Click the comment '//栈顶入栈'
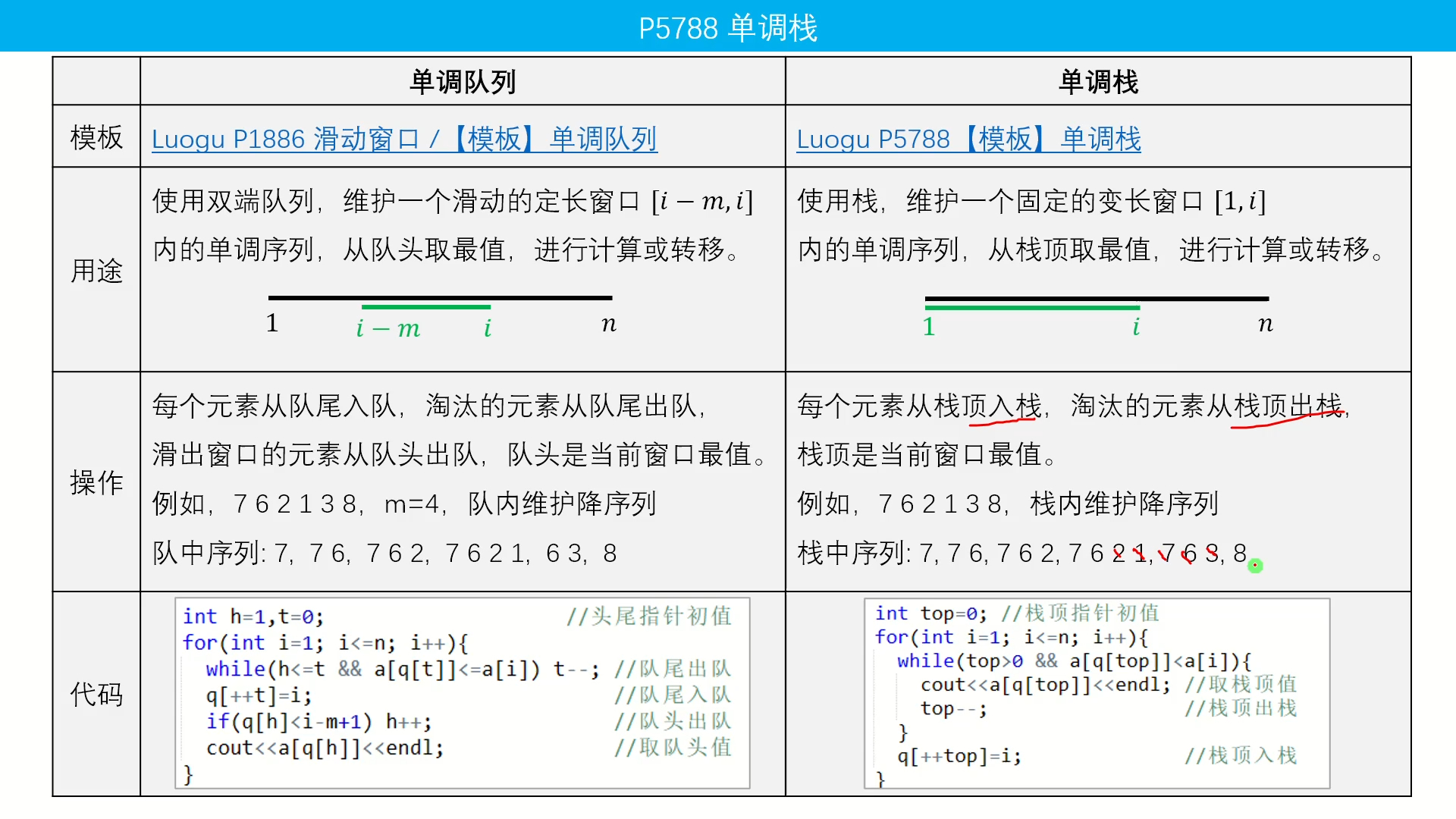The width and height of the screenshot is (1456, 819). (x=1241, y=755)
